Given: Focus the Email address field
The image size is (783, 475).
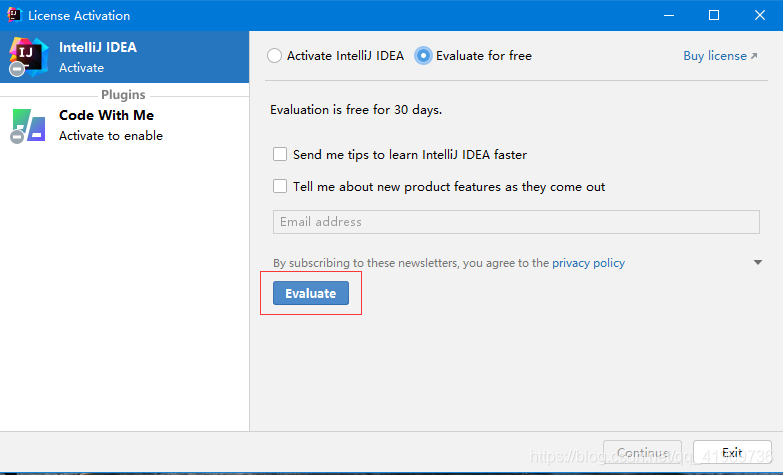Looking at the screenshot, I should pos(516,222).
